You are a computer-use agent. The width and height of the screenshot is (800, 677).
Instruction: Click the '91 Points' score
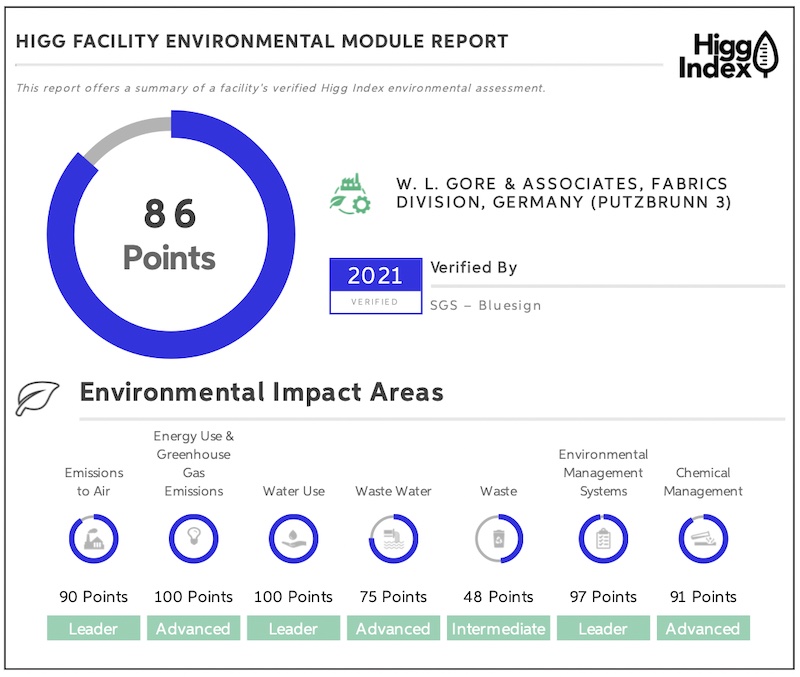(703, 596)
